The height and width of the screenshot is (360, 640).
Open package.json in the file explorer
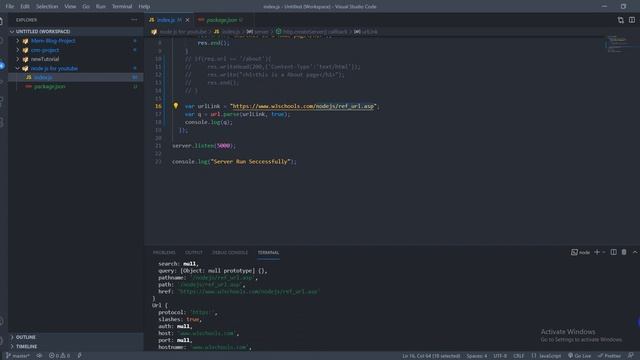[x=76, y=87]
